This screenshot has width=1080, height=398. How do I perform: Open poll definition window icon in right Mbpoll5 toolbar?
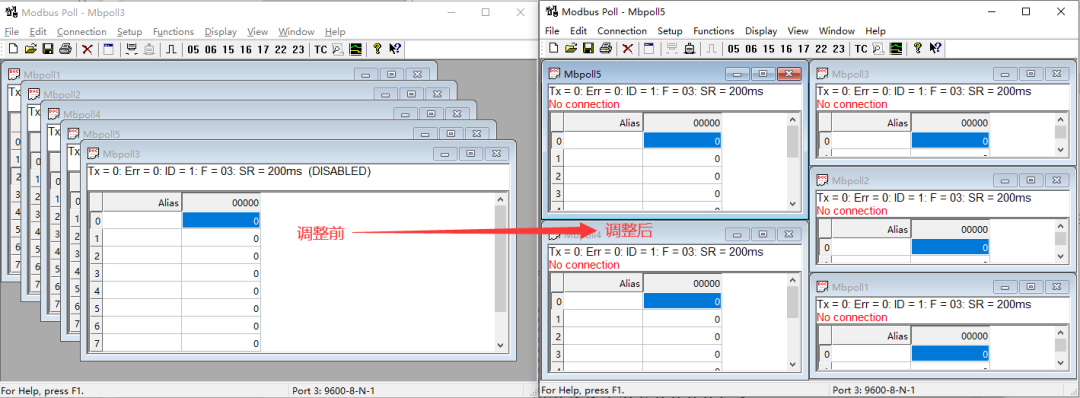pos(649,48)
